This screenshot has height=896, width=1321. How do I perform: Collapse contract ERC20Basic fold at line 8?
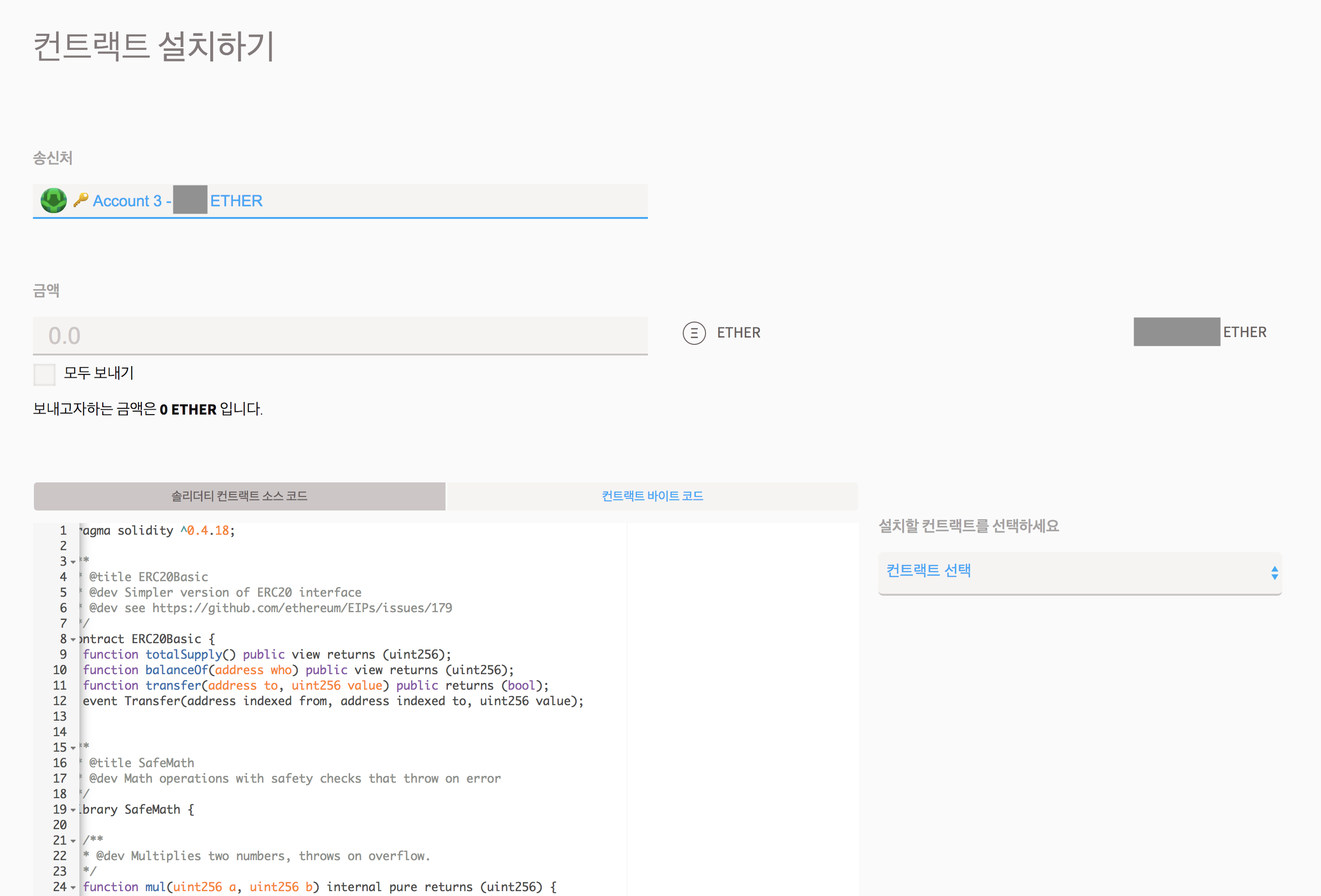pos(73,640)
